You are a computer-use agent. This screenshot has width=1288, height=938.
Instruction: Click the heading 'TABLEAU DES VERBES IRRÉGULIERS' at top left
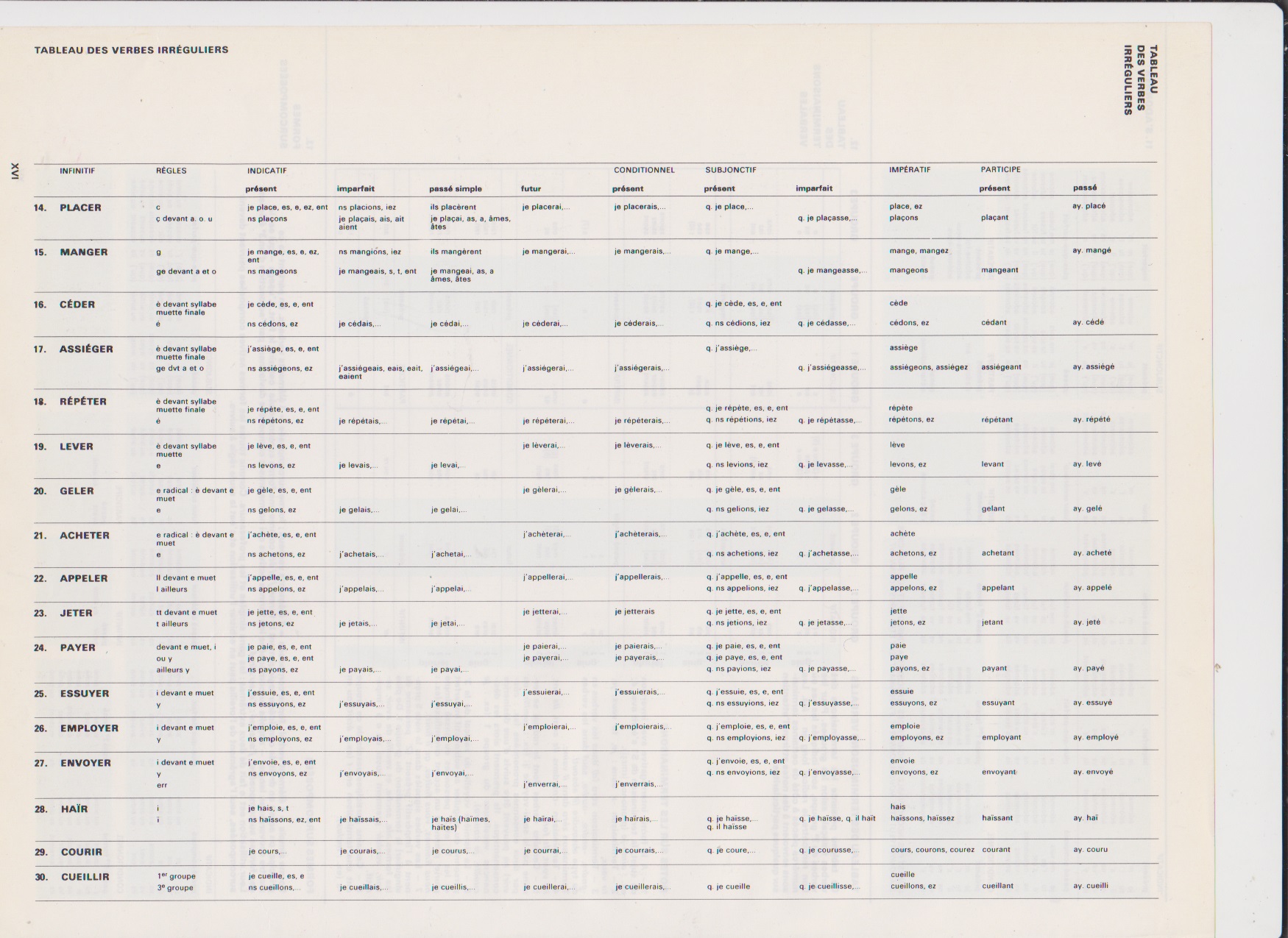click(131, 50)
